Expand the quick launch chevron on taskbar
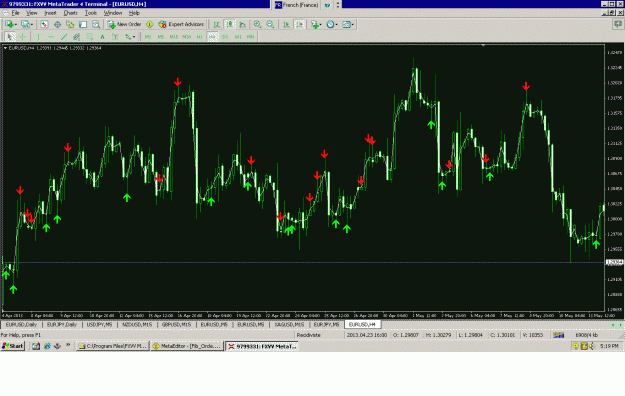The height and width of the screenshot is (396, 625). (x=68, y=345)
